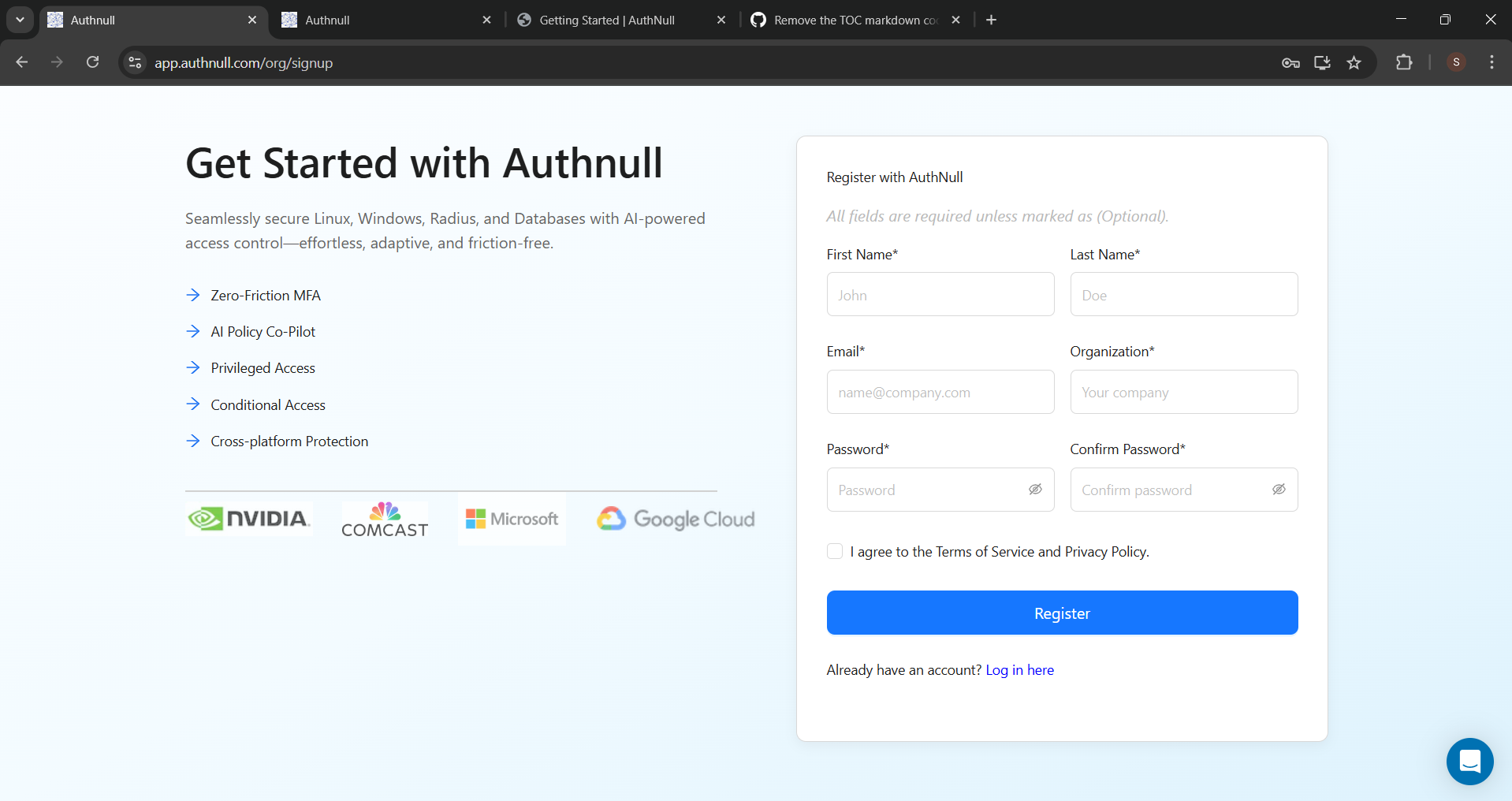This screenshot has height=801, width=1512.
Task: Switch to Getting Started | AuthNull tab
Action: (x=607, y=20)
